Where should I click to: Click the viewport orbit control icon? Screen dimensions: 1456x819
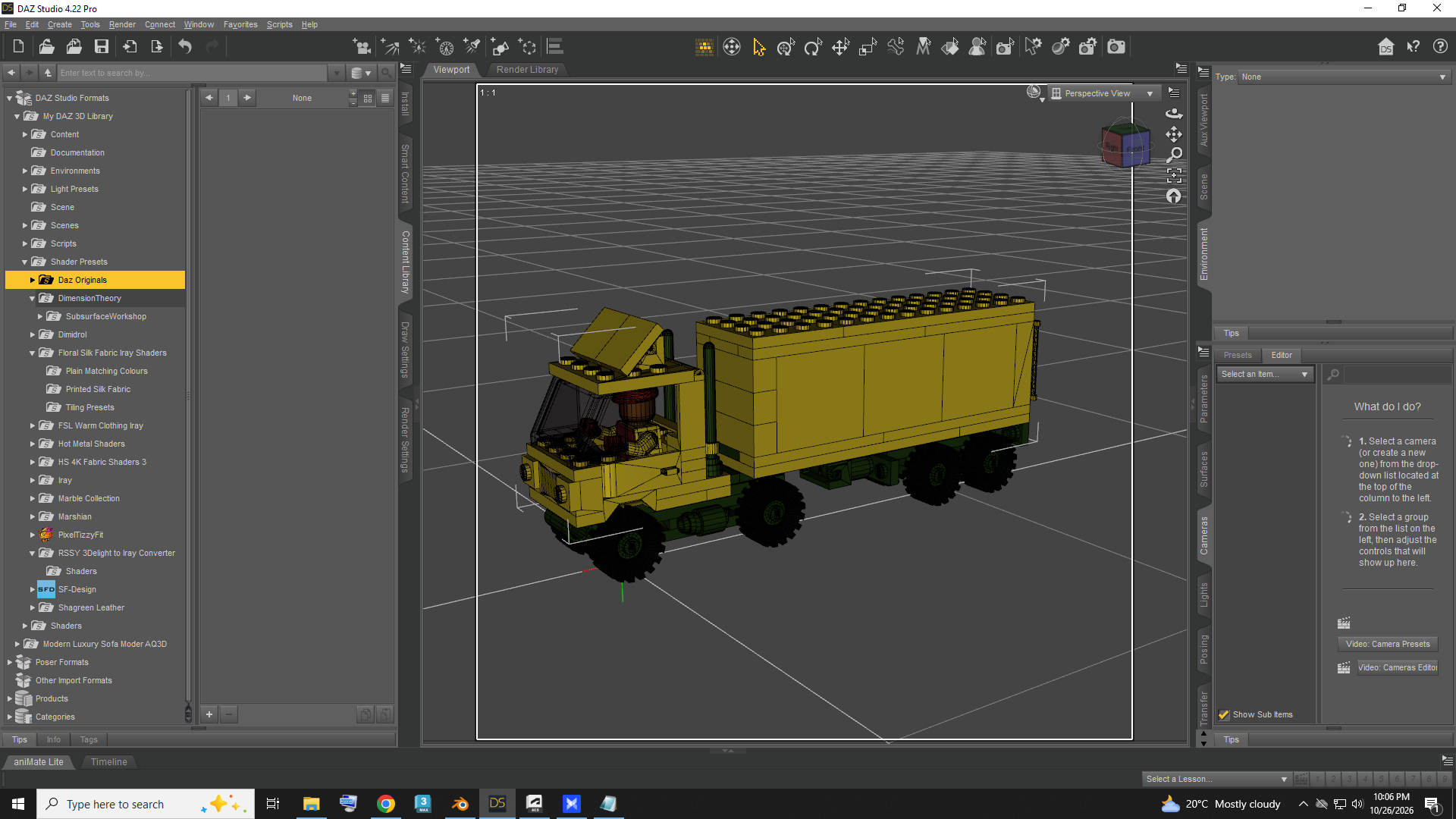(1174, 113)
